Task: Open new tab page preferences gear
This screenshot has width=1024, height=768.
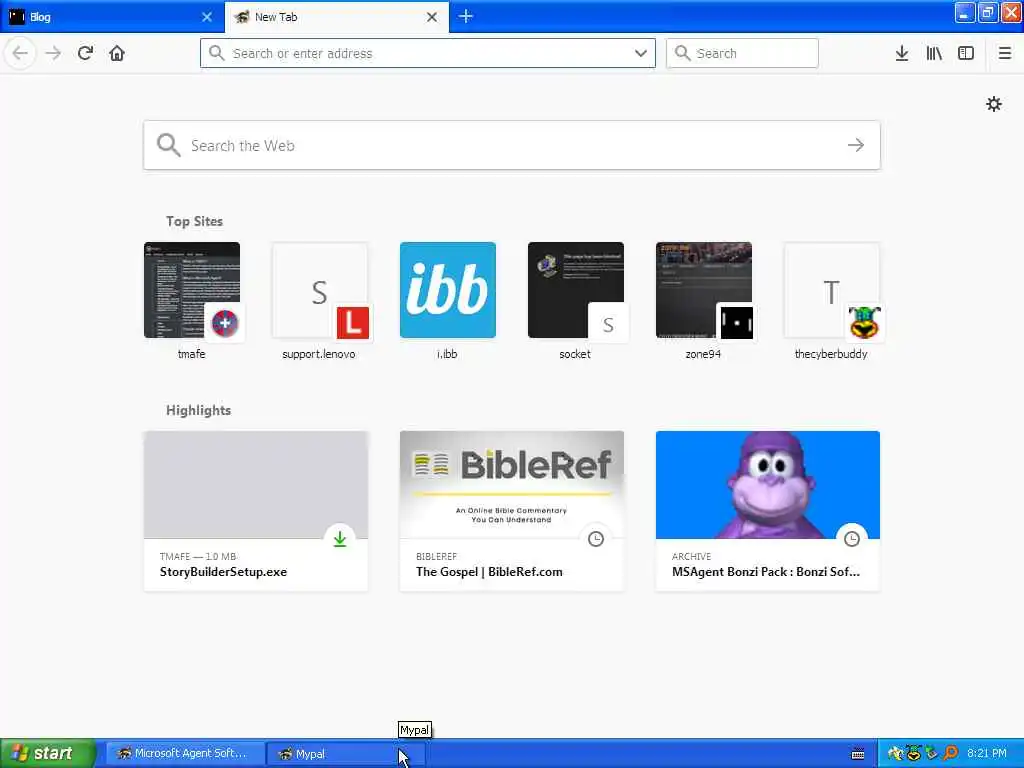Action: (x=993, y=104)
